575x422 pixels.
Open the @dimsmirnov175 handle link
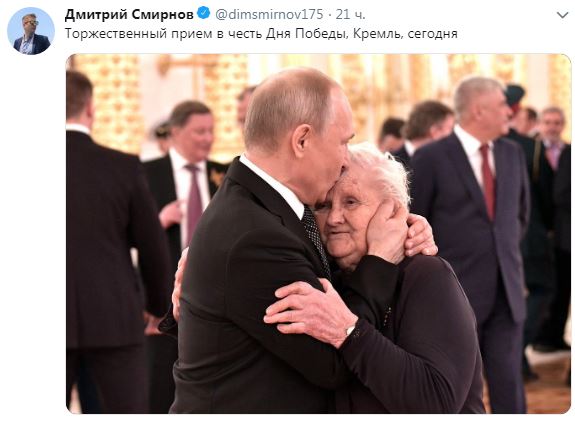(269, 15)
